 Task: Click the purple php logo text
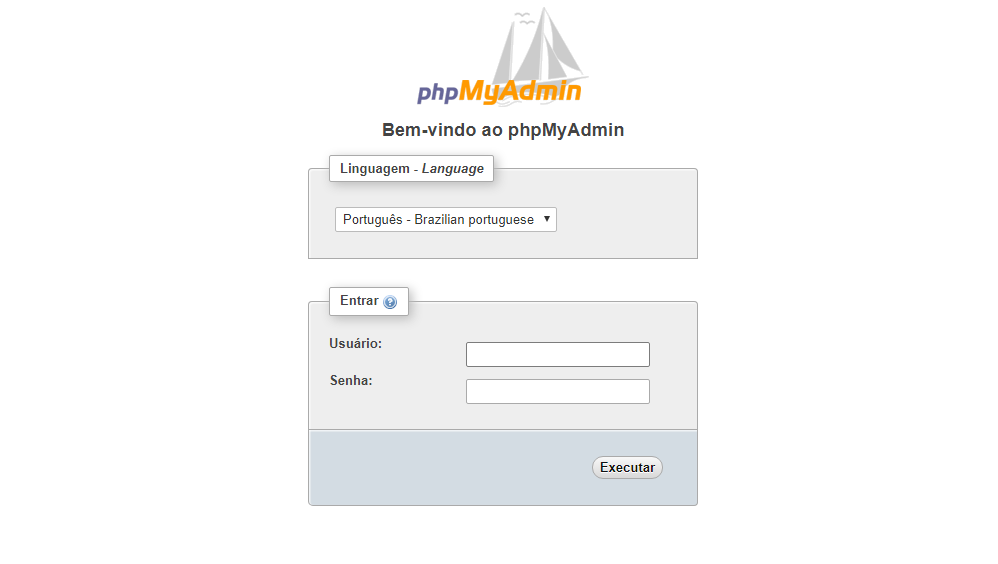[437, 93]
